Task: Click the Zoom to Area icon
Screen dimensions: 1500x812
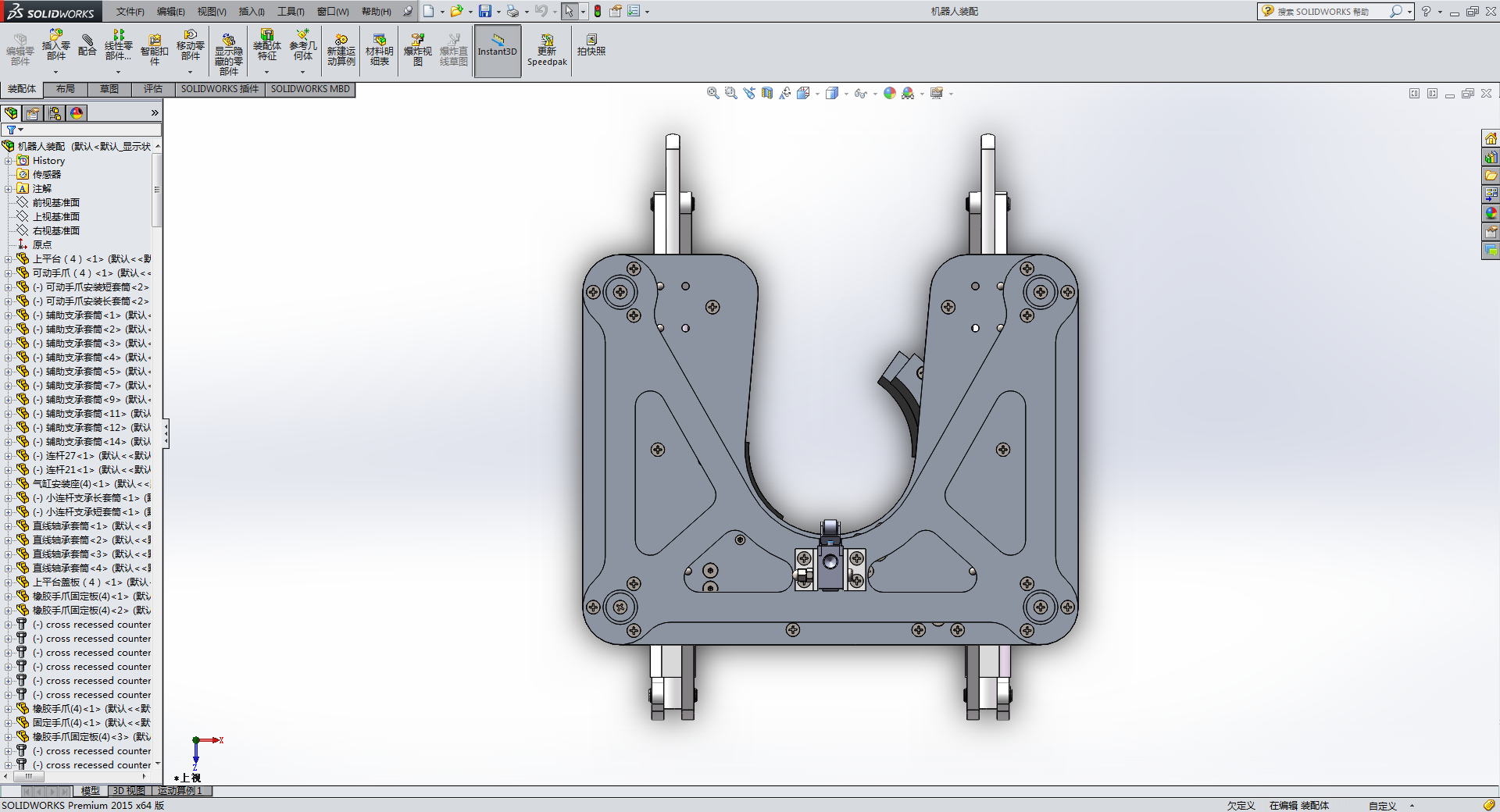Action: [730, 93]
